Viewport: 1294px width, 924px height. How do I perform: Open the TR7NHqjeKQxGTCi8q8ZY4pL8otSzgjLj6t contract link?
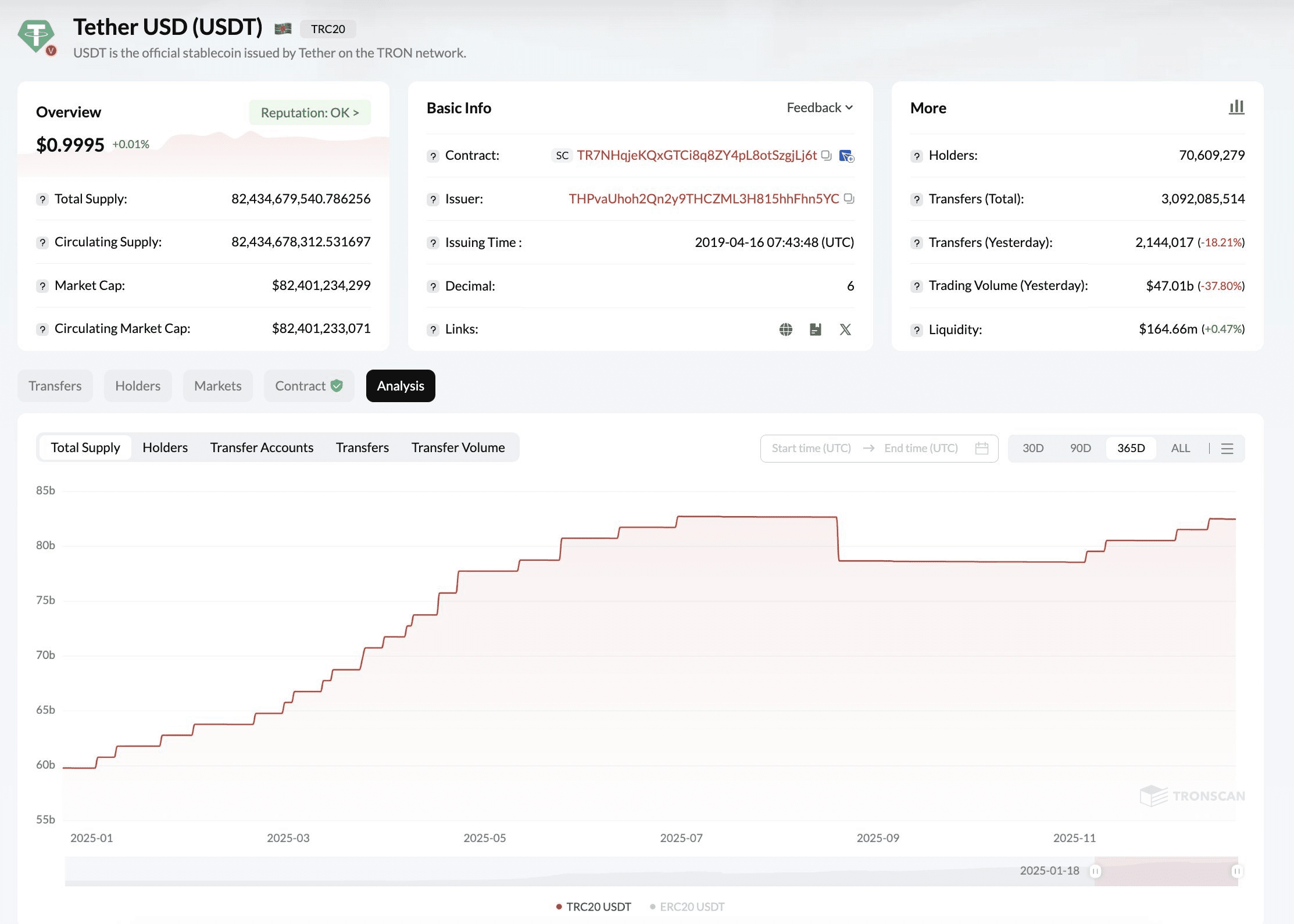coord(696,155)
